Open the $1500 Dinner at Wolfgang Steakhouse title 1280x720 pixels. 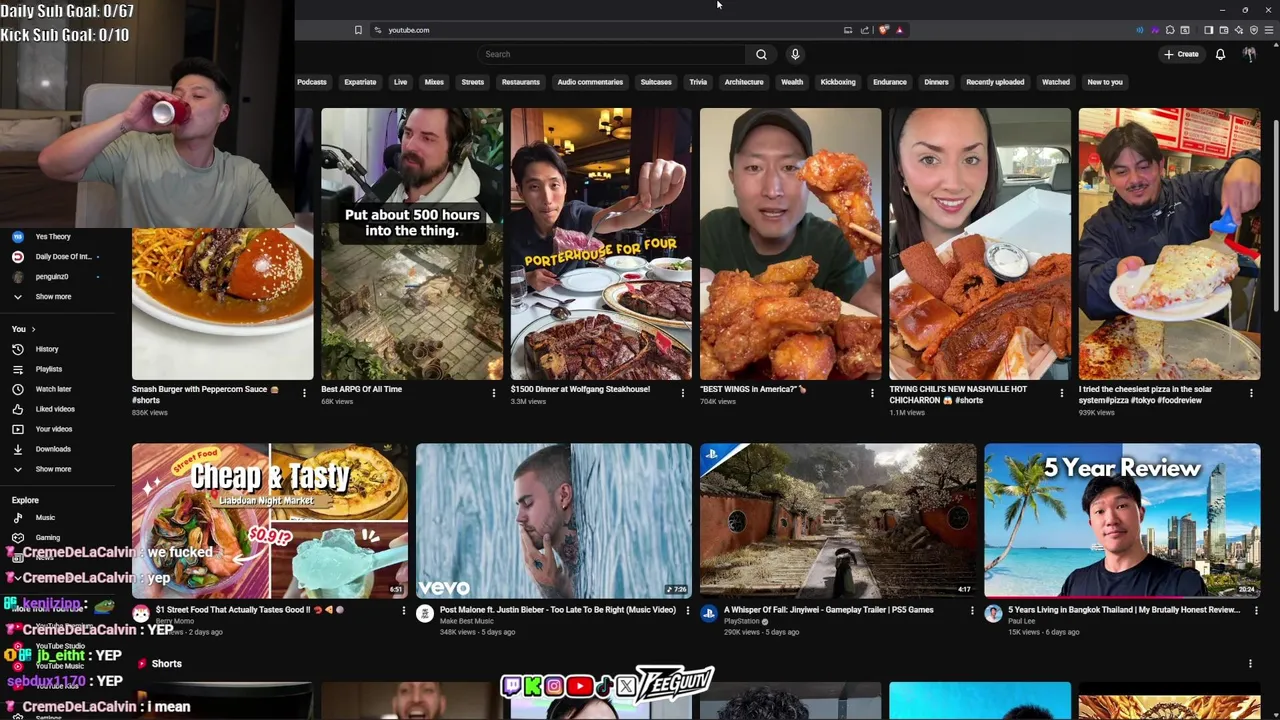(x=580, y=389)
